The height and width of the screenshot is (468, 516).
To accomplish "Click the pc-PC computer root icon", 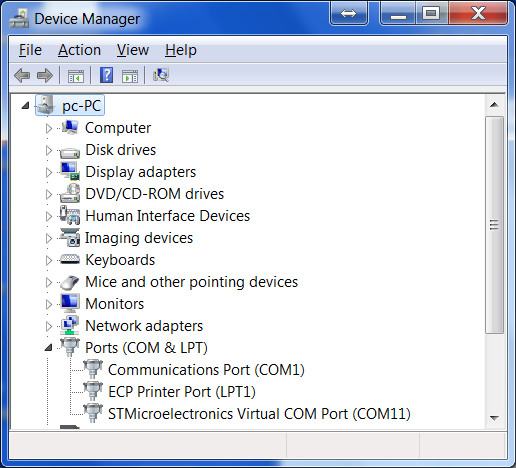I will point(46,105).
